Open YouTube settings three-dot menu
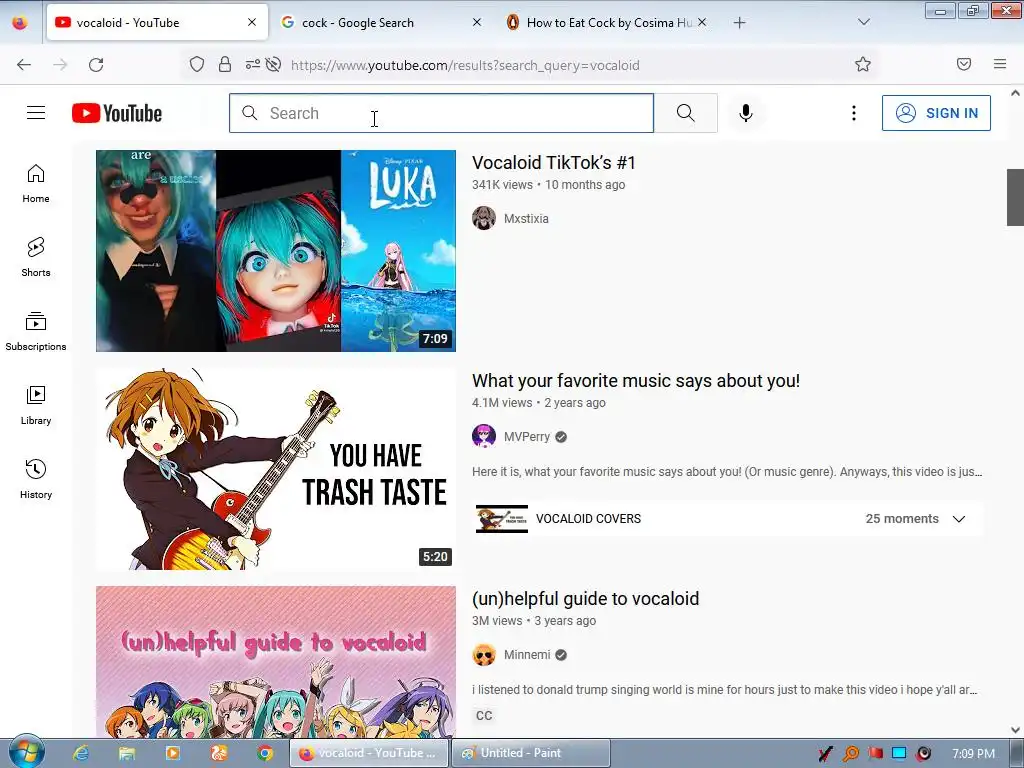This screenshot has height=768, width=1024. (854, 113)
